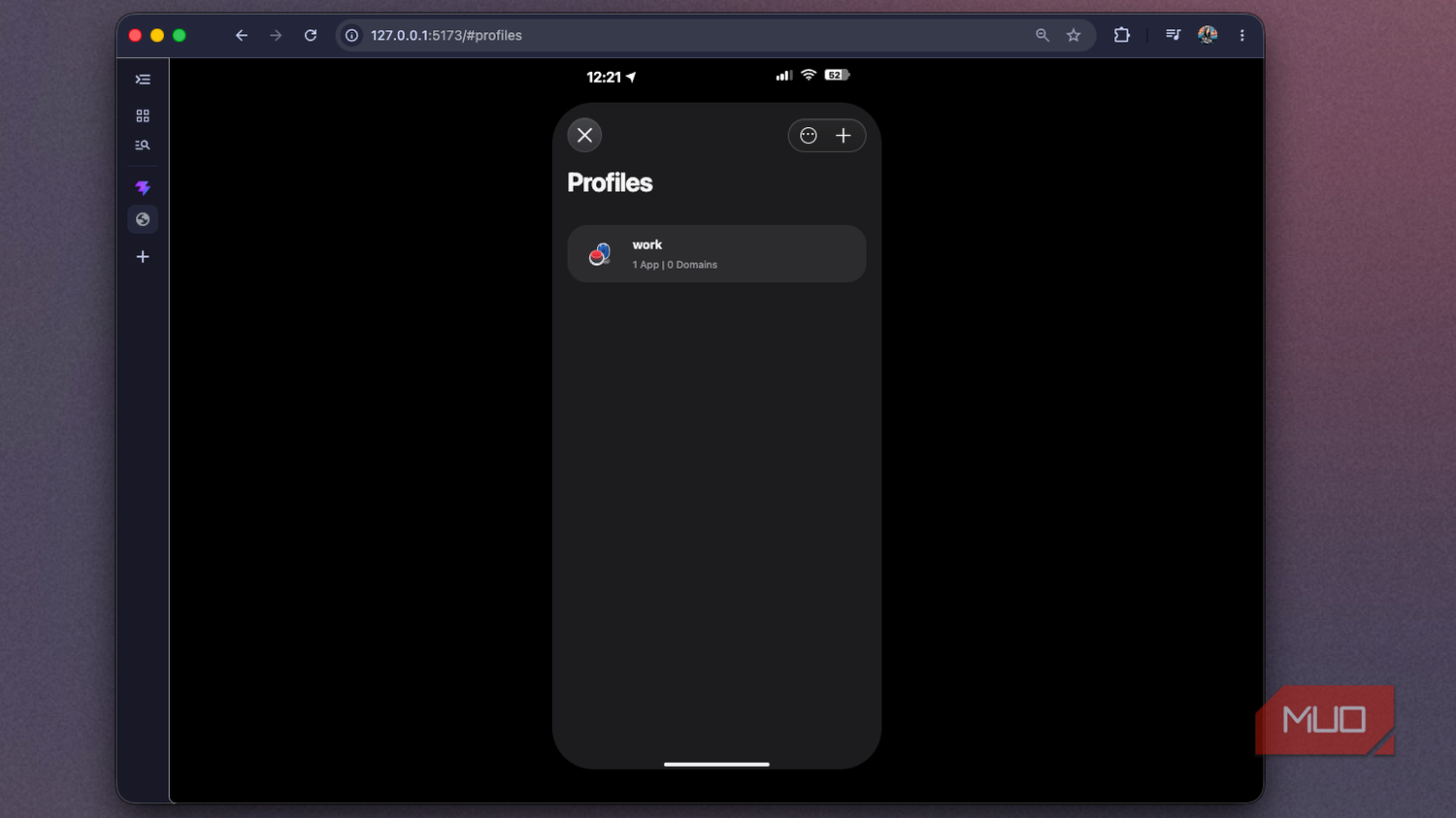This screenshot has width=1456, height=818.
Task: Click the 12:21 clock in status bar
Action: point(604,78)
